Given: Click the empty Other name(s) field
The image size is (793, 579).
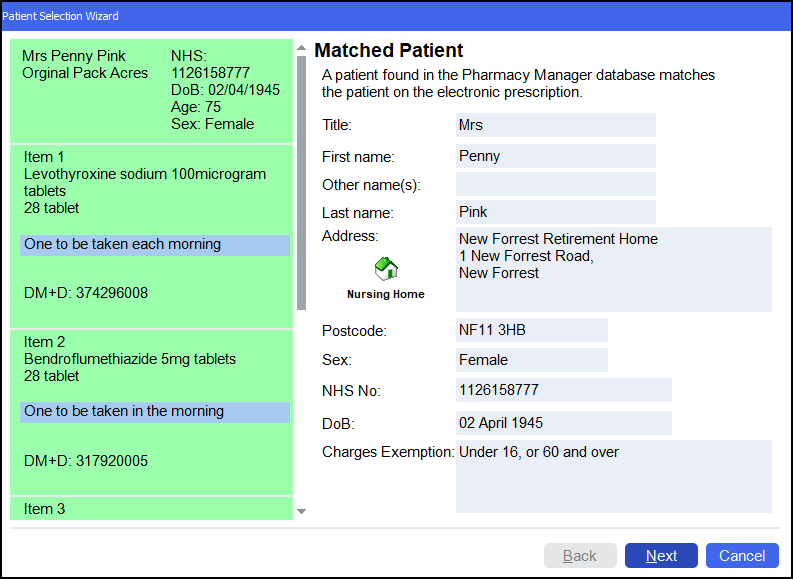Looking at the screenshot, I should coord(555,184).
